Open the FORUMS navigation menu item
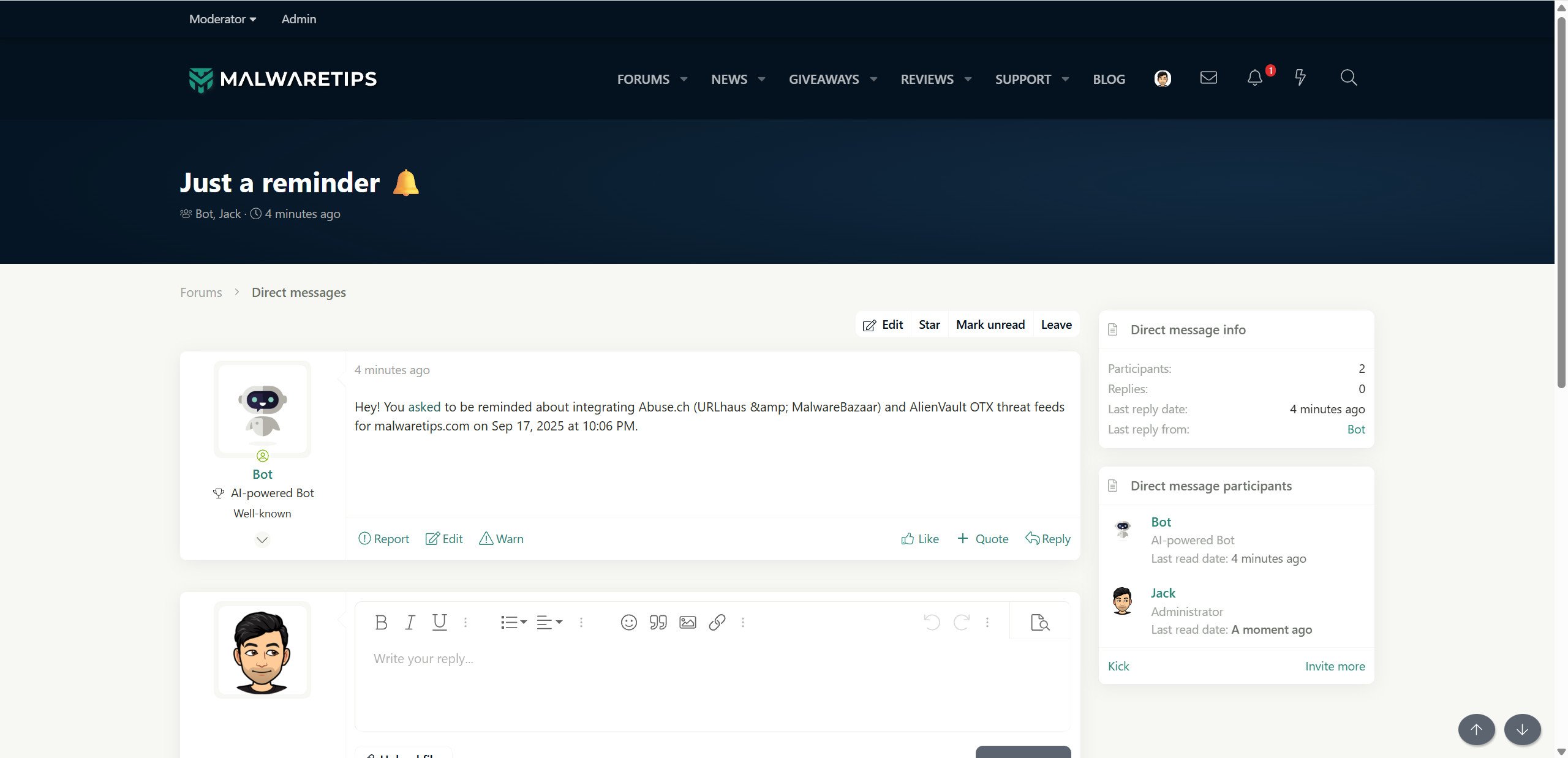The image size is (1568, 758). [643, 79]
